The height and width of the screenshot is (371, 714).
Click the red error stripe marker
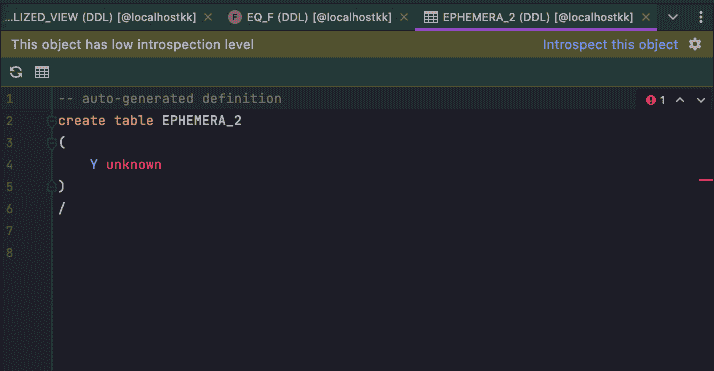tap(706, 180)
